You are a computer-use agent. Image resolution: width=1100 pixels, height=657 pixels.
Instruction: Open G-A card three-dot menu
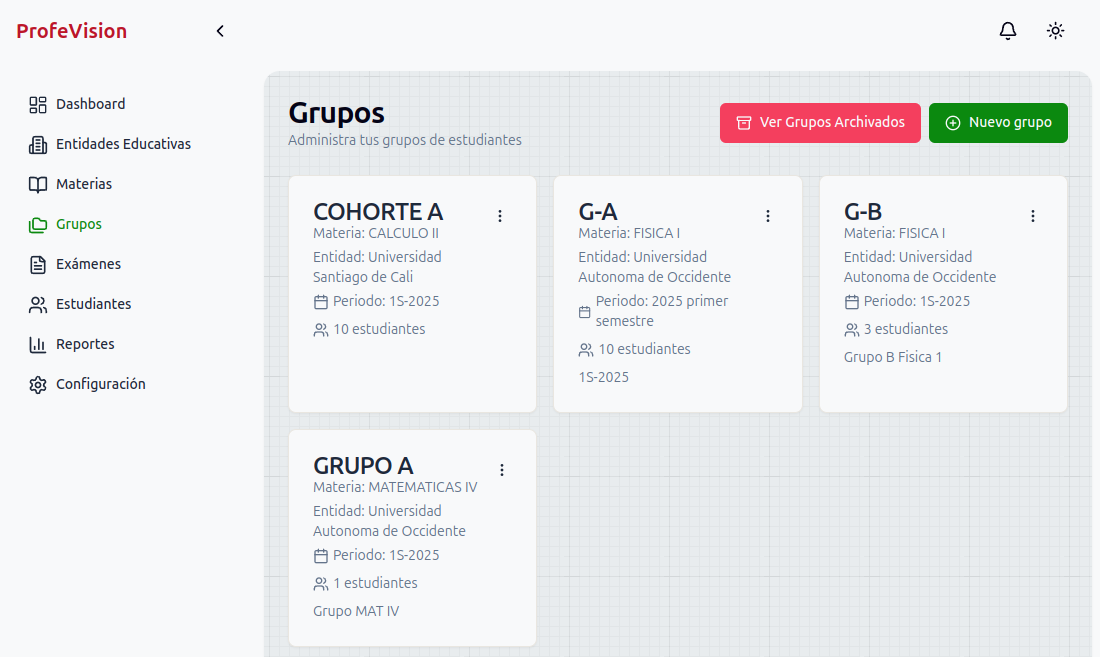[767, 216]
